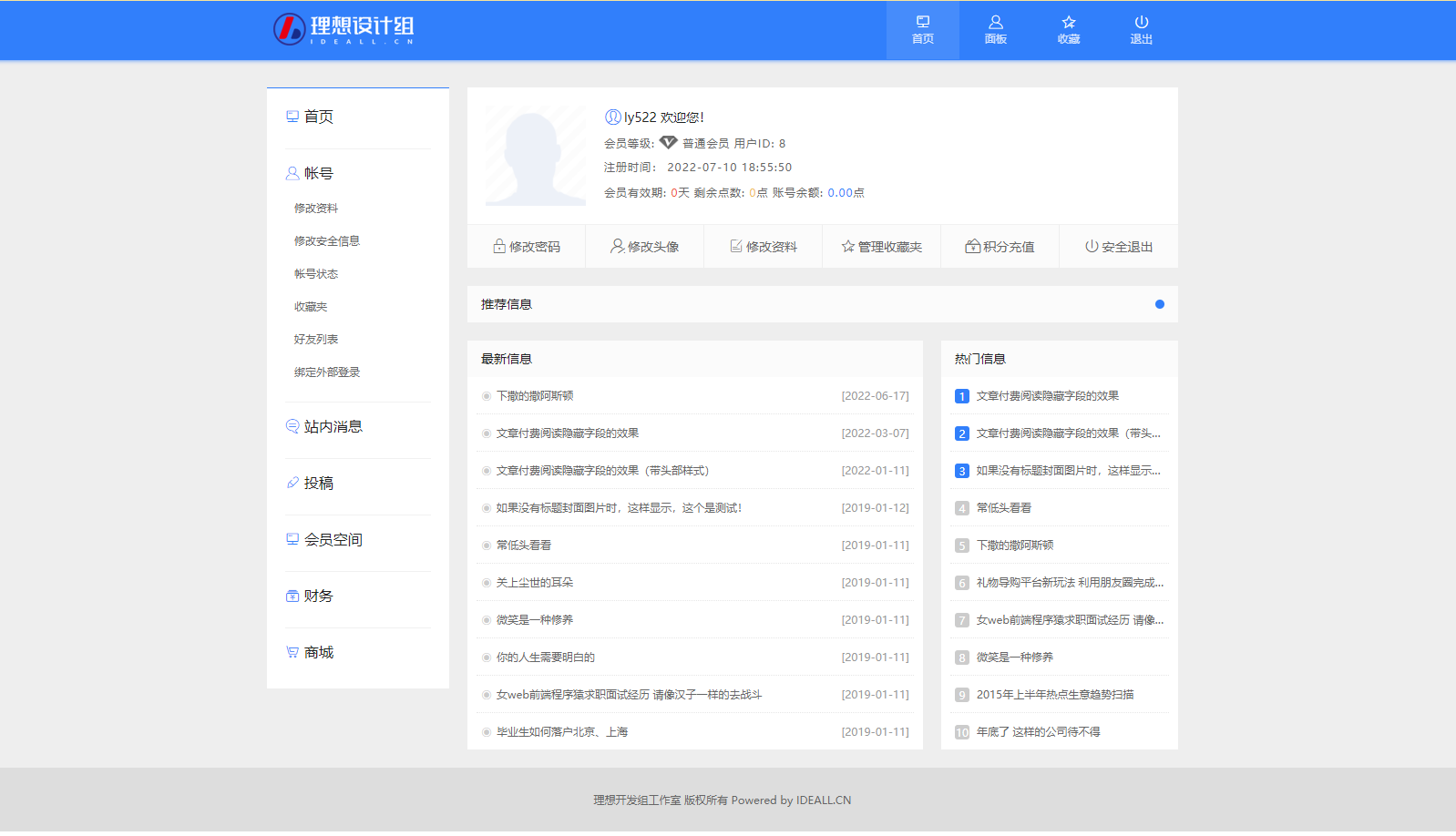Open latest article 常低头看看
Viewport: 1456px width, 836px height.
524,545
